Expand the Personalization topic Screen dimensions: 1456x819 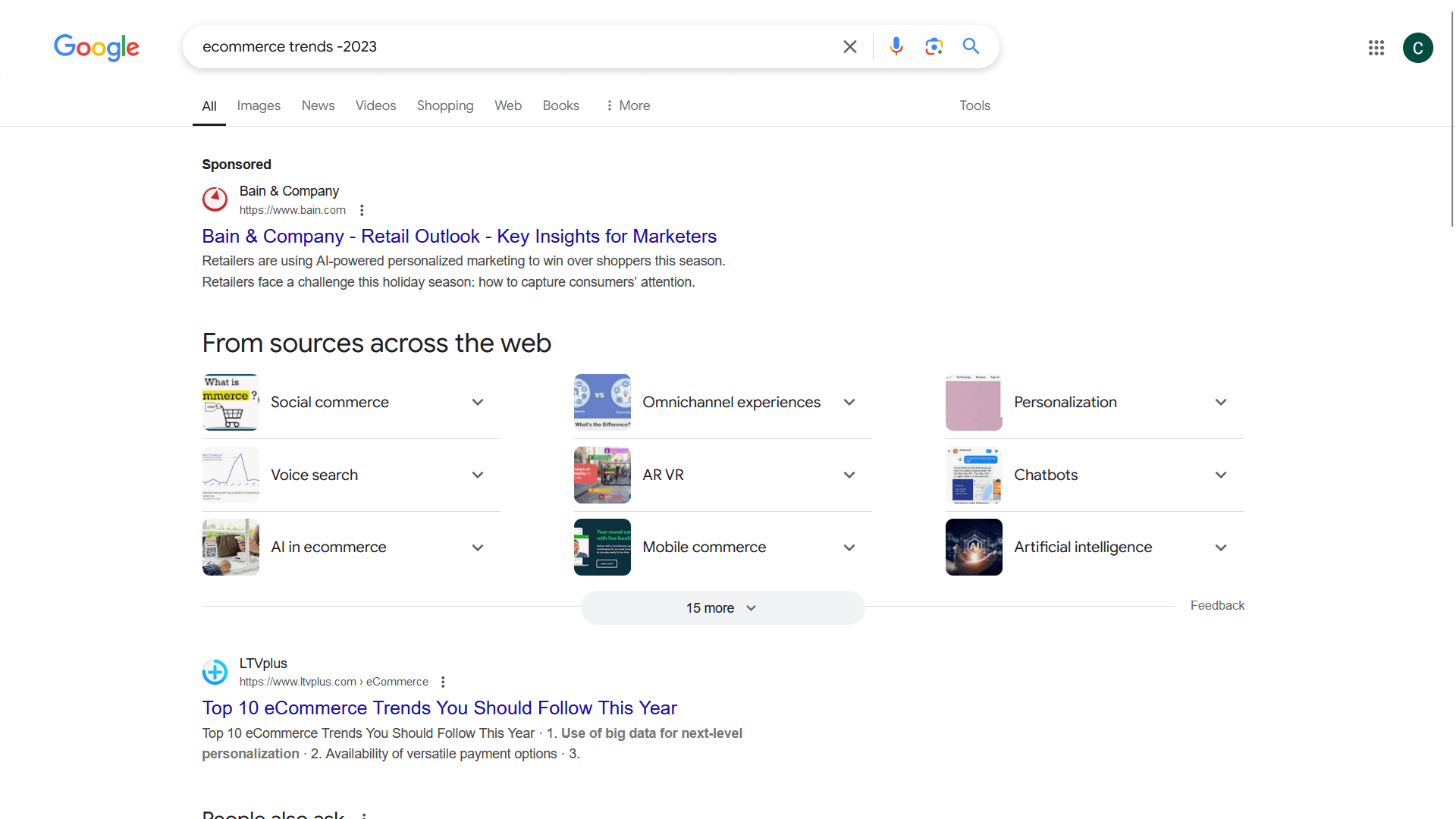pos(1221,402)
